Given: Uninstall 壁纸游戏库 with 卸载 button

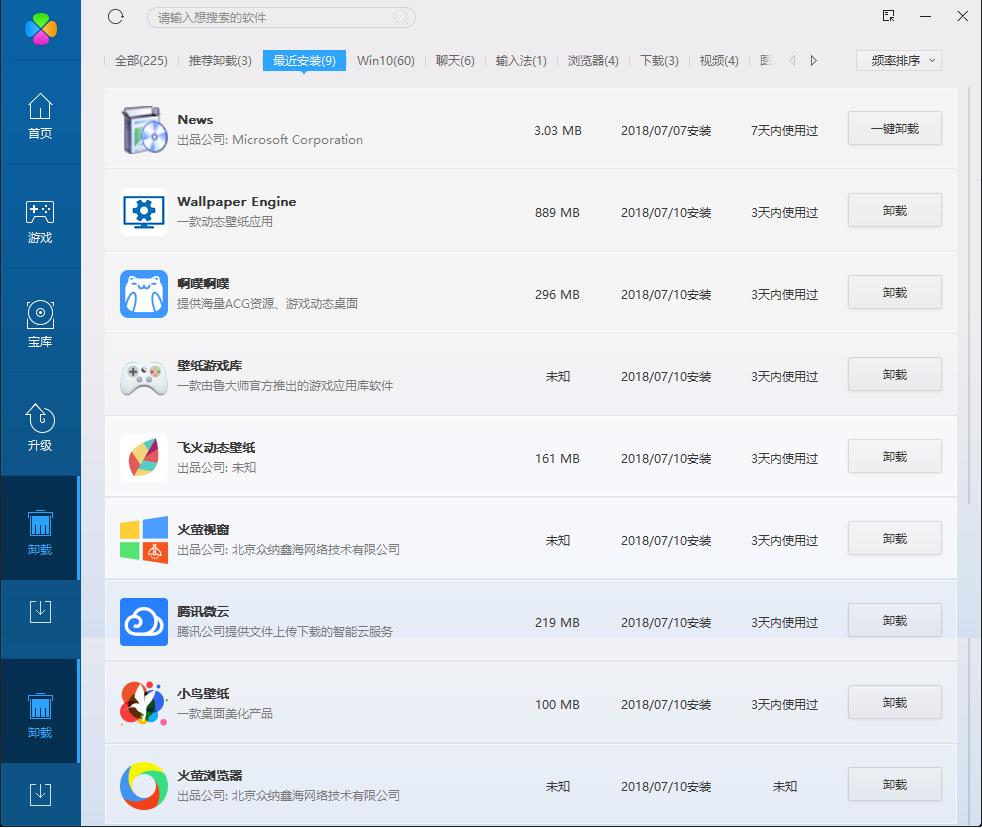Looking at the screenshot, I should 895,375.
